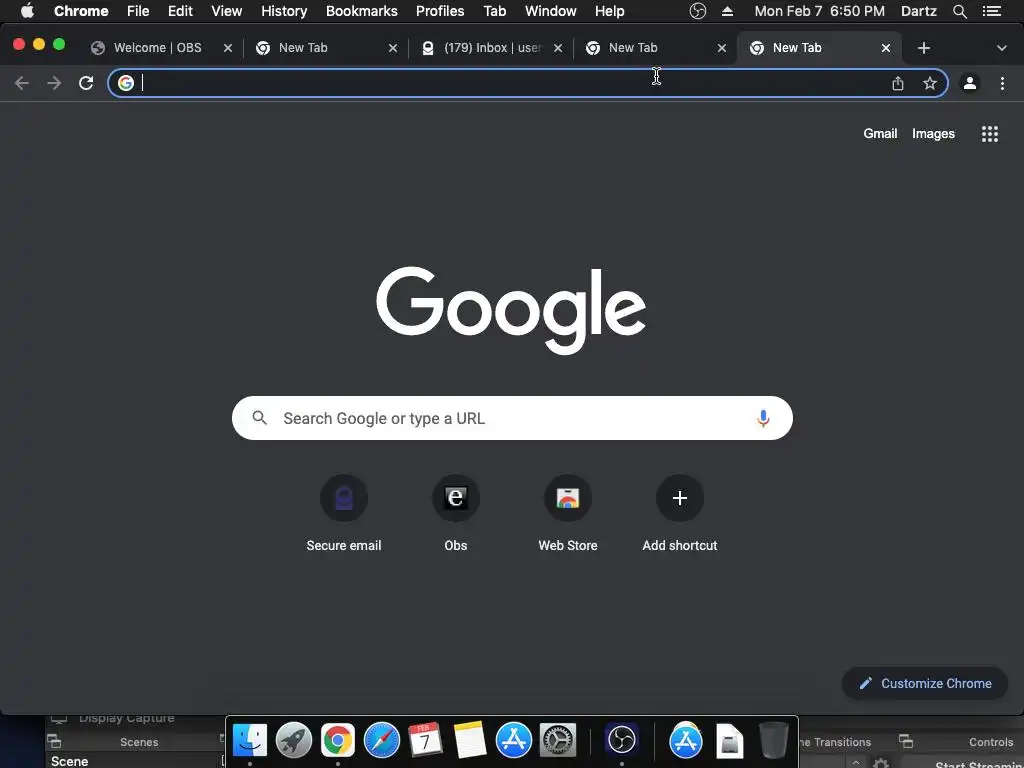The height and width of the screenshot is (768, 1024).
Task: Open the Web Store shortcut
Action: pyautogui.click(x=568, y=513)
